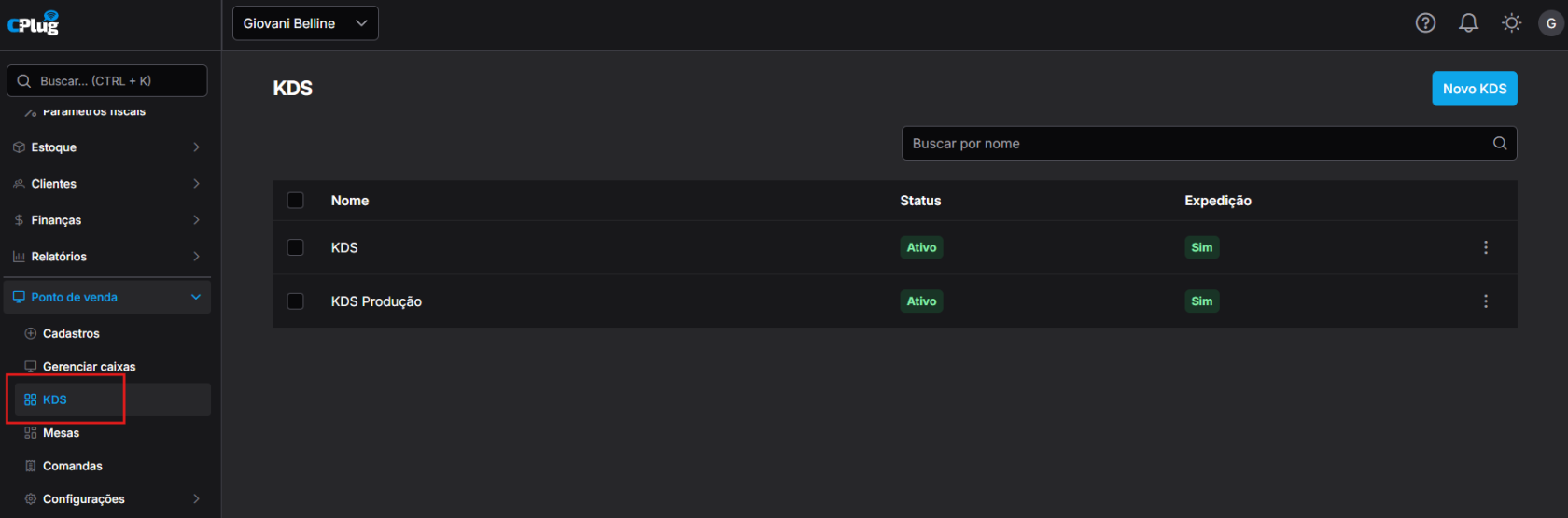The width and height of the screenshot is (1568, 518).
Task: Click Ativo status badge in KDS row
Action: click(921, 247)
